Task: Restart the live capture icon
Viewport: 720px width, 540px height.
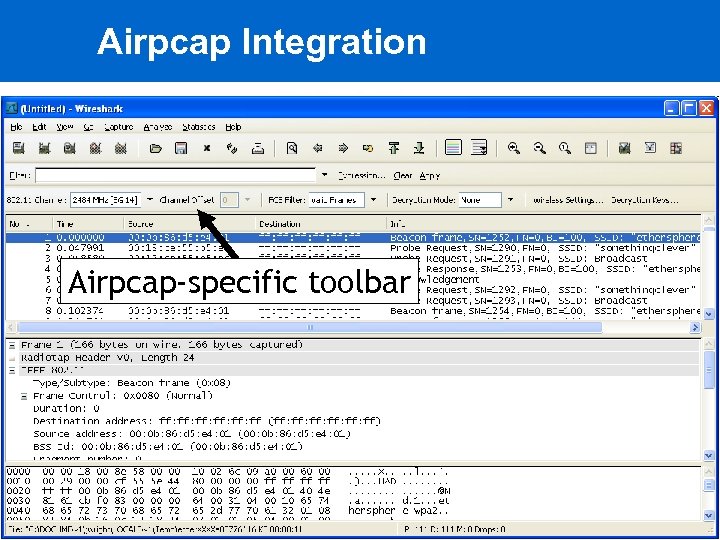Action: (x=120, y=148)
